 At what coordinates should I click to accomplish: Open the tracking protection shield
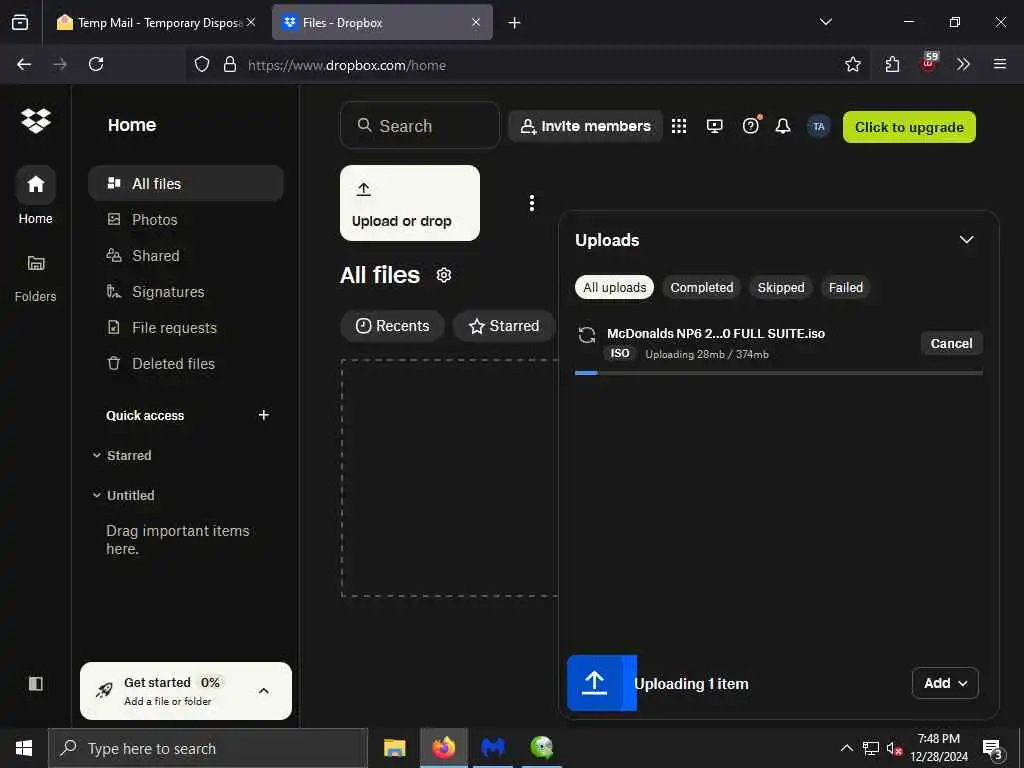coord(202,65)
